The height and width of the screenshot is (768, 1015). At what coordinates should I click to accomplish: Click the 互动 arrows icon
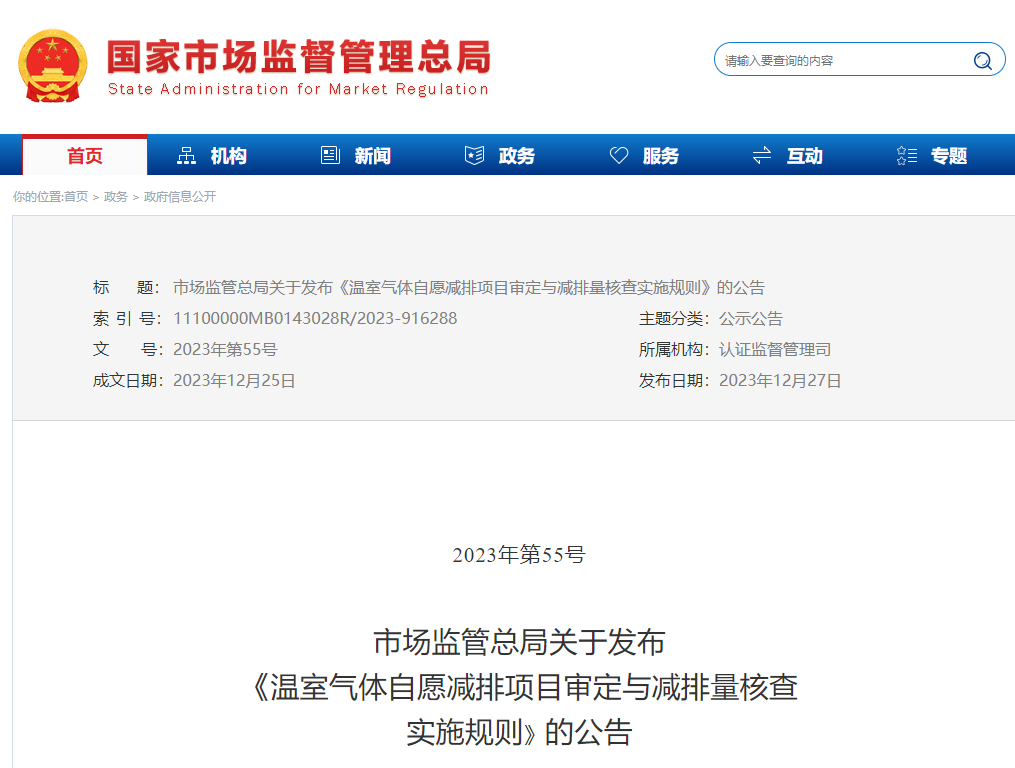pyautogui.click(x=761, y=155)
